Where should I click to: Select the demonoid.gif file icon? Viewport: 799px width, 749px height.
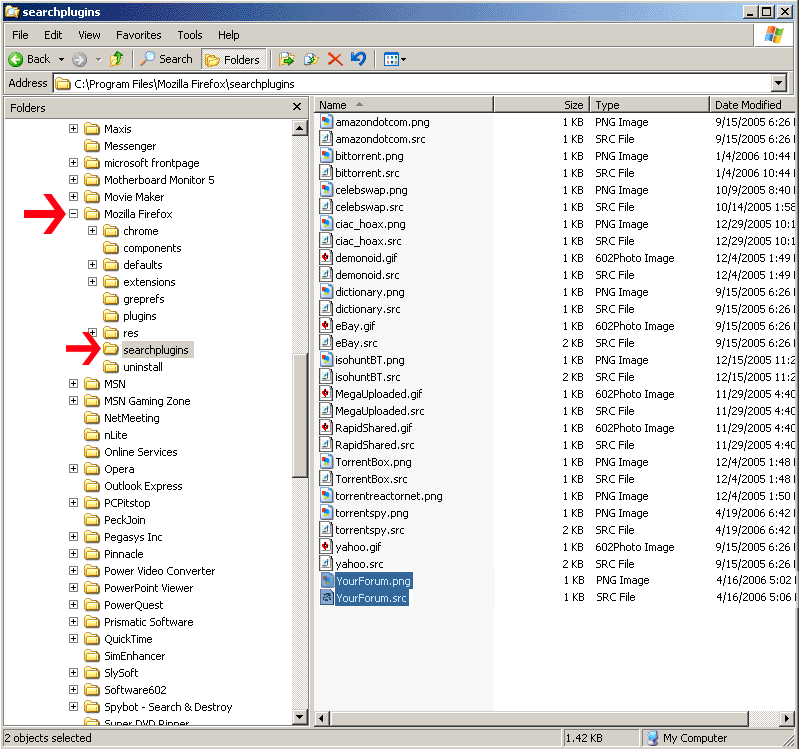tap(326, 257)
